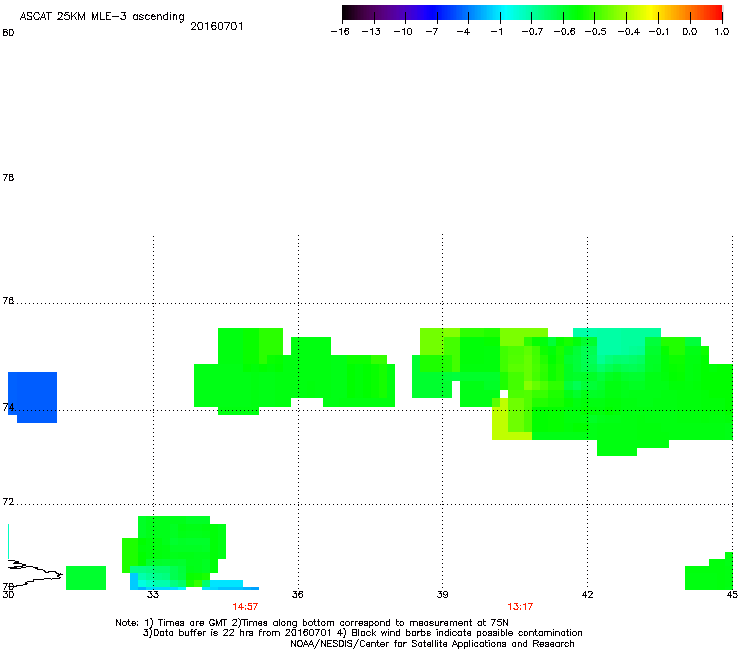Click the latitude axis label 74
The height and width of the screenshot is (650, 740).
(8, 407)
